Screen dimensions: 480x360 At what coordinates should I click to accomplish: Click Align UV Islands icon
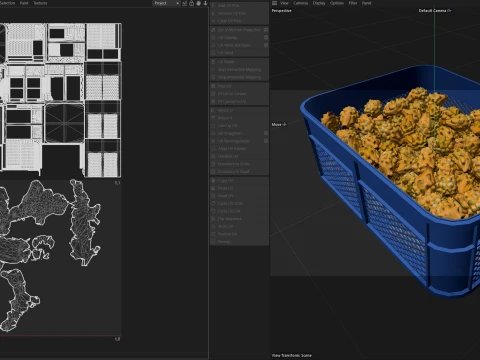213,149
